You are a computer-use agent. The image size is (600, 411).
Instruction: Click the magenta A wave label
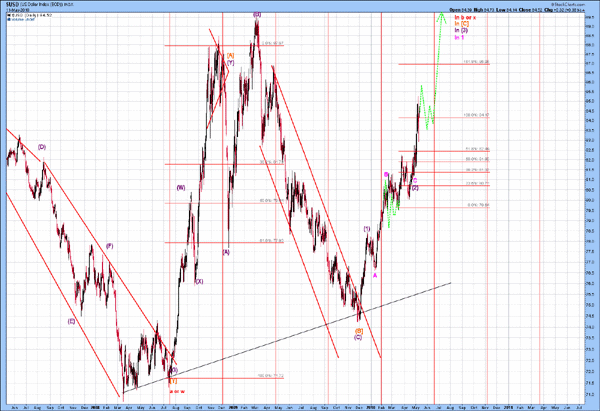click(x=375, y=276)
